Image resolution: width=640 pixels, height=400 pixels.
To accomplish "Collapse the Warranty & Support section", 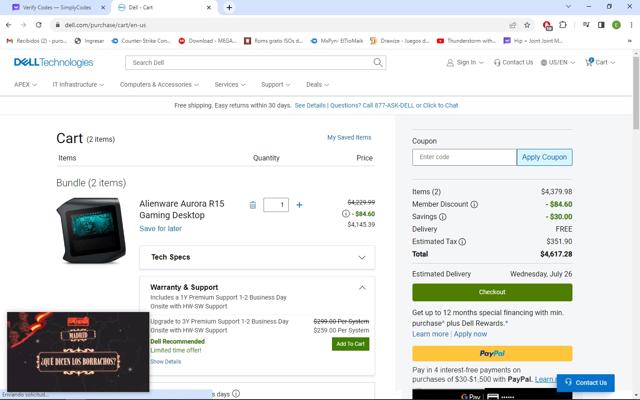I will (362, 288).
